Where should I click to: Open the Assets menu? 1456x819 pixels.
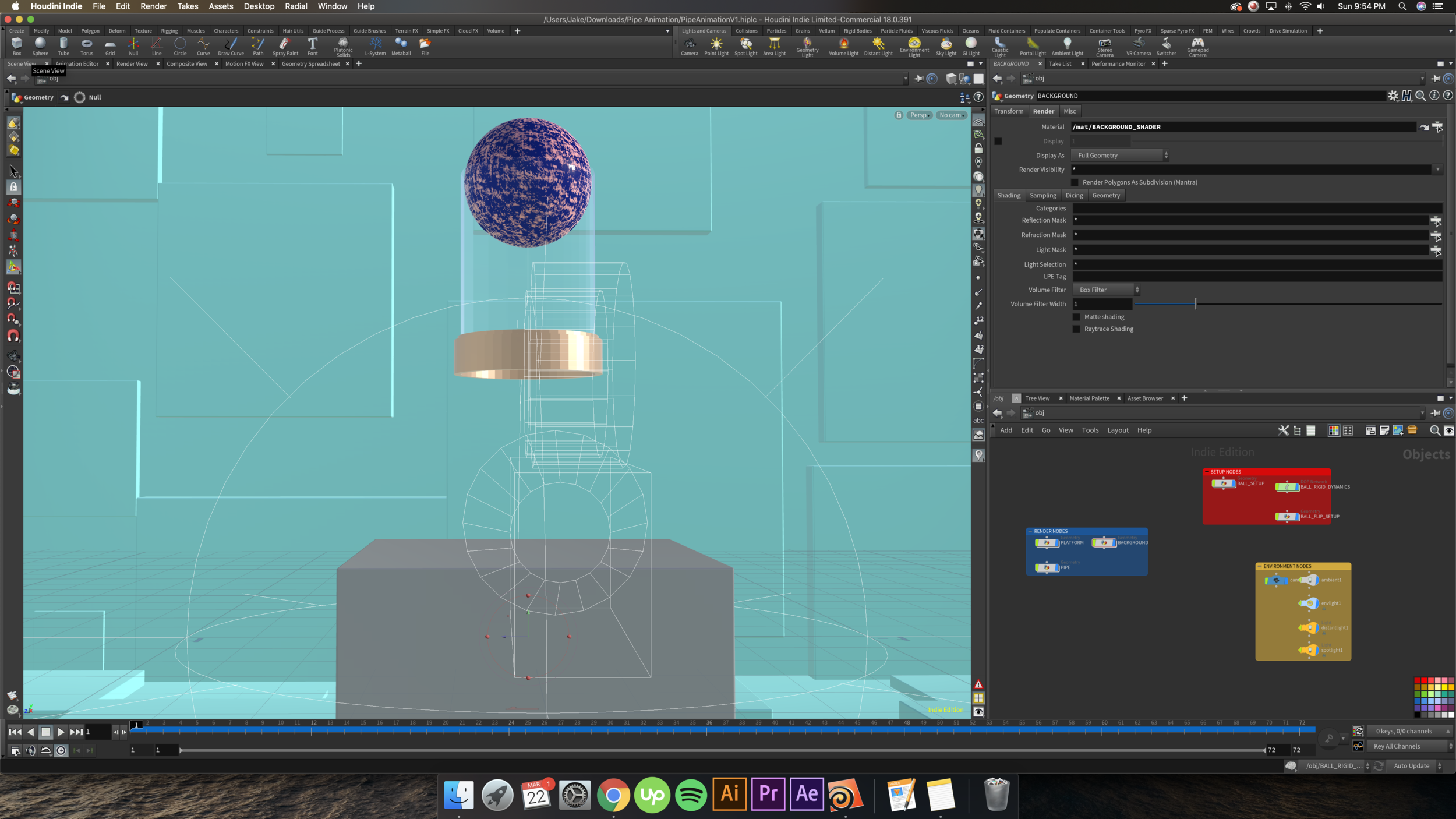coord(221,6)
